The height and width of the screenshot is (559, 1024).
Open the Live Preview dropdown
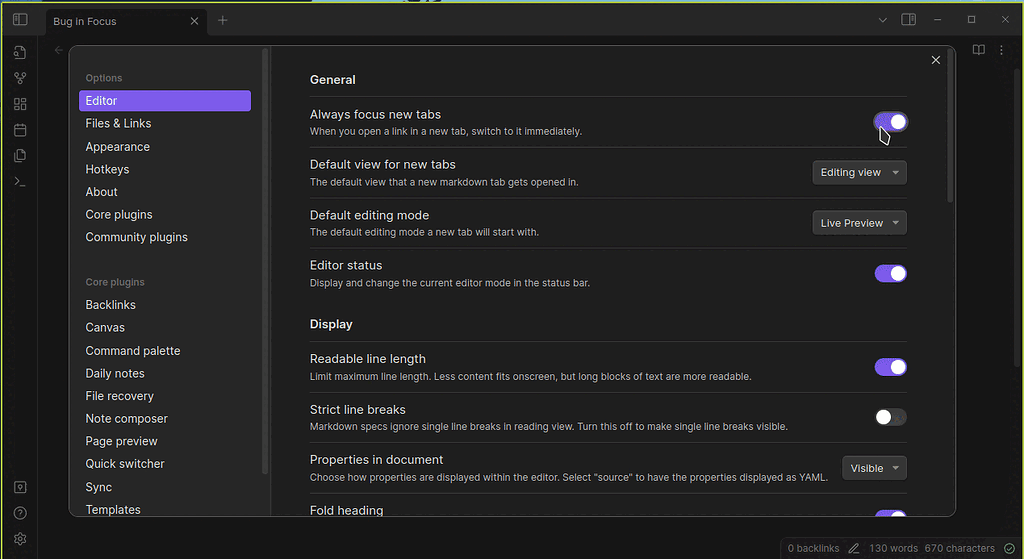click(x=859, y=223)
